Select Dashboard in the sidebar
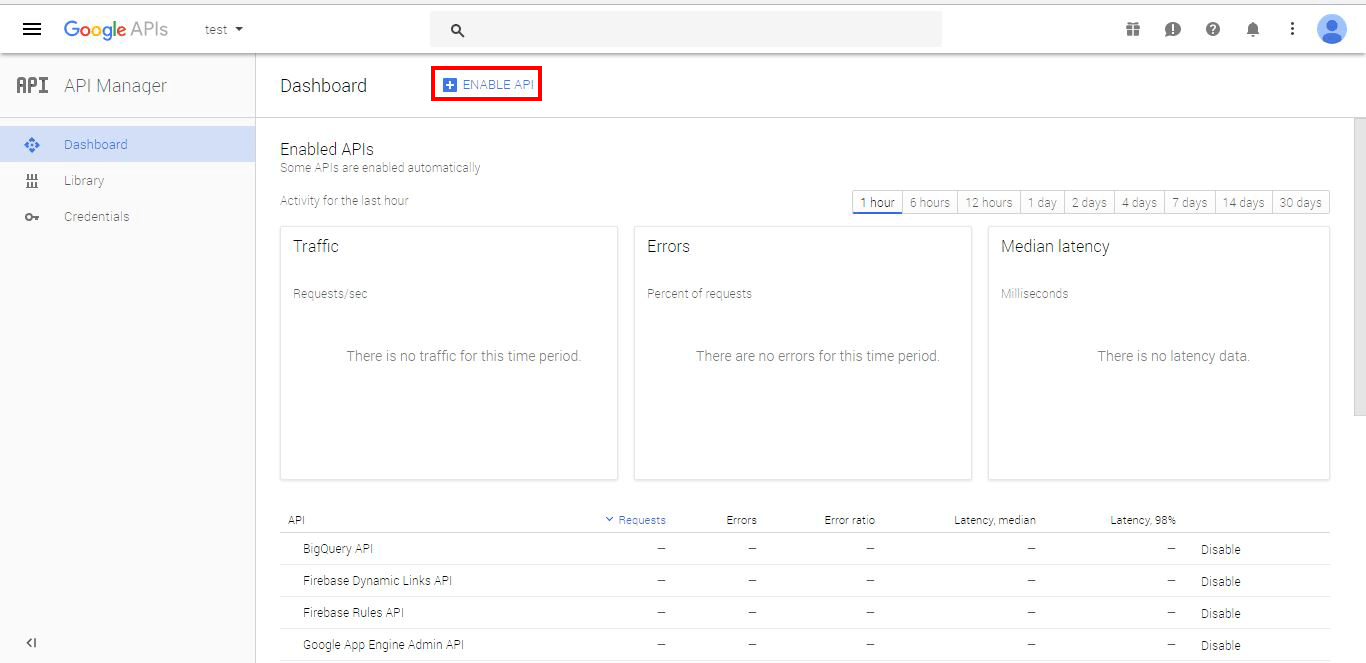This screenshot has width=1366, height=663. click(128, 144)
